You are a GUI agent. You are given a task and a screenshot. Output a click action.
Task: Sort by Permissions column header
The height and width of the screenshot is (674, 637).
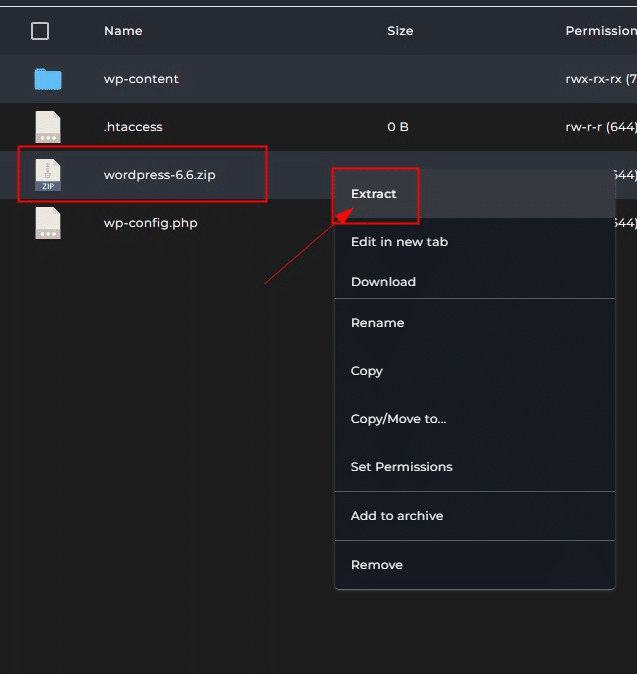pos(601,31)
